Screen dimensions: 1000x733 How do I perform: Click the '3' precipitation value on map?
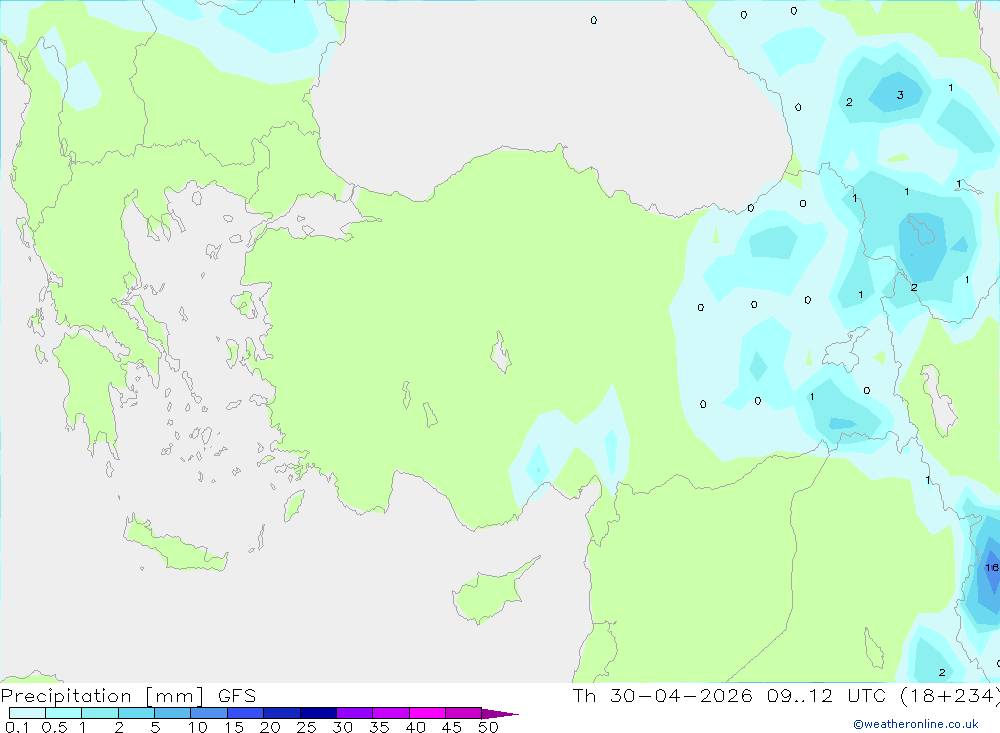point(900,95)
